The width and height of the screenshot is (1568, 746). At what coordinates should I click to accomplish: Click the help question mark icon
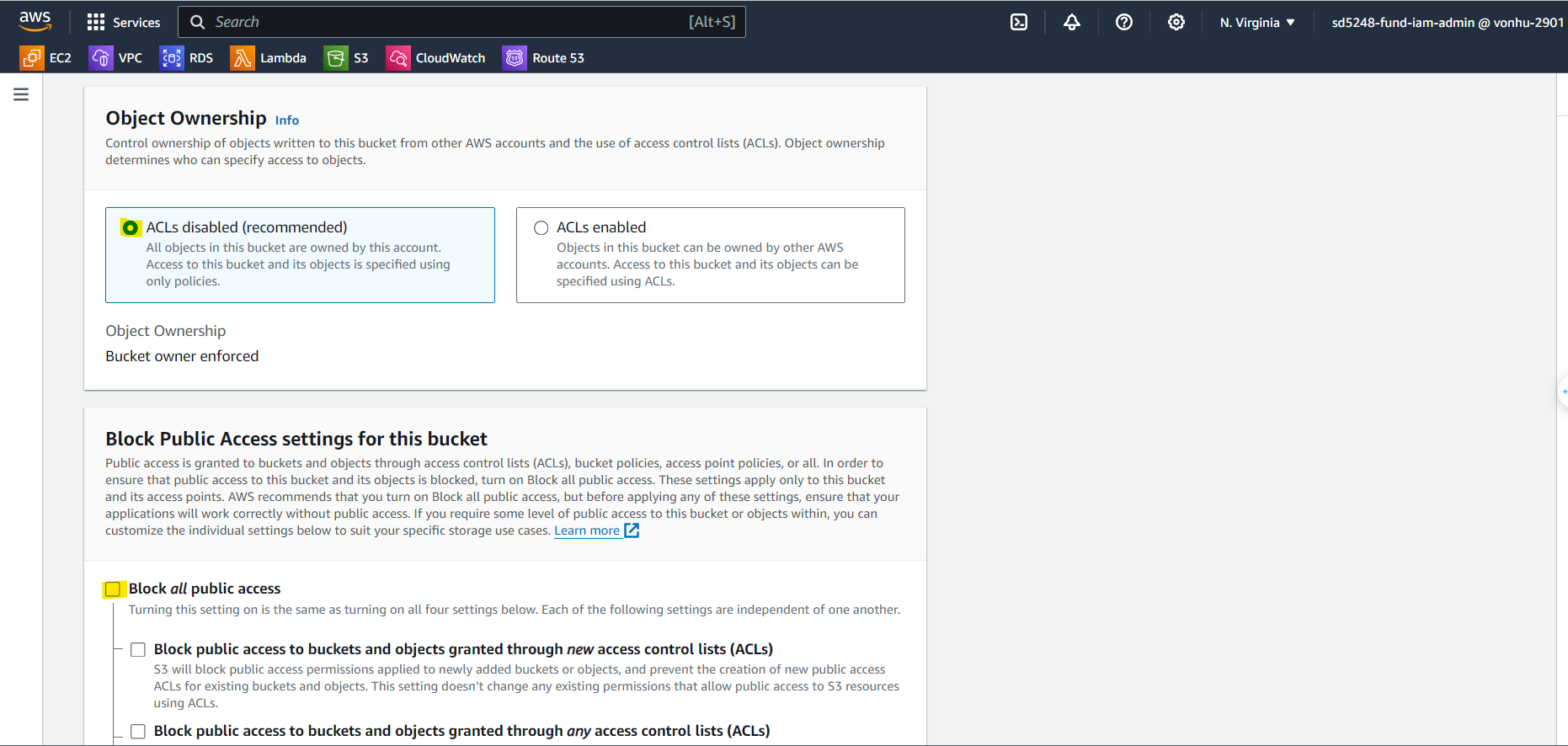point(1123,23)
